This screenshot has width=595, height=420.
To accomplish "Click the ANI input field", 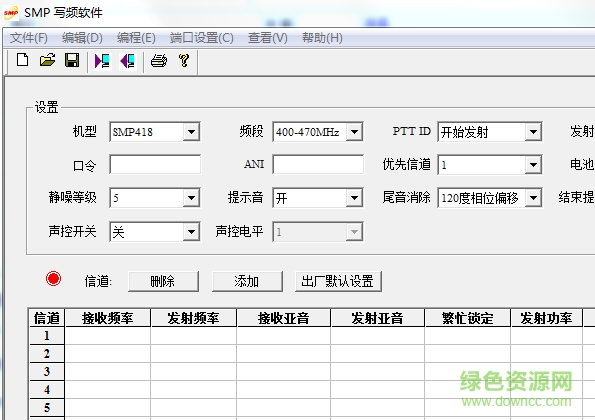I will click(318, 164).
